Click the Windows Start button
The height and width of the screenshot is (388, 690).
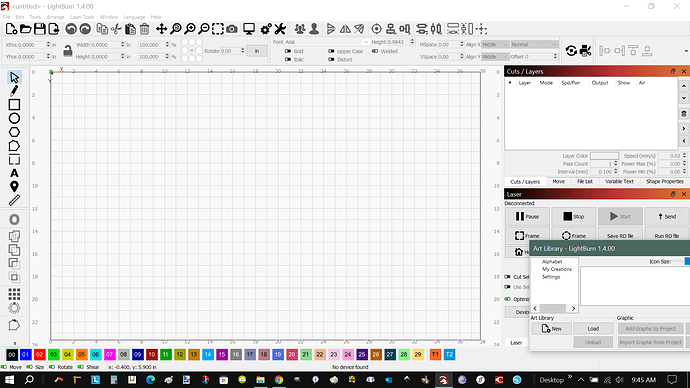pyautogui.click(x=9, y=380)
